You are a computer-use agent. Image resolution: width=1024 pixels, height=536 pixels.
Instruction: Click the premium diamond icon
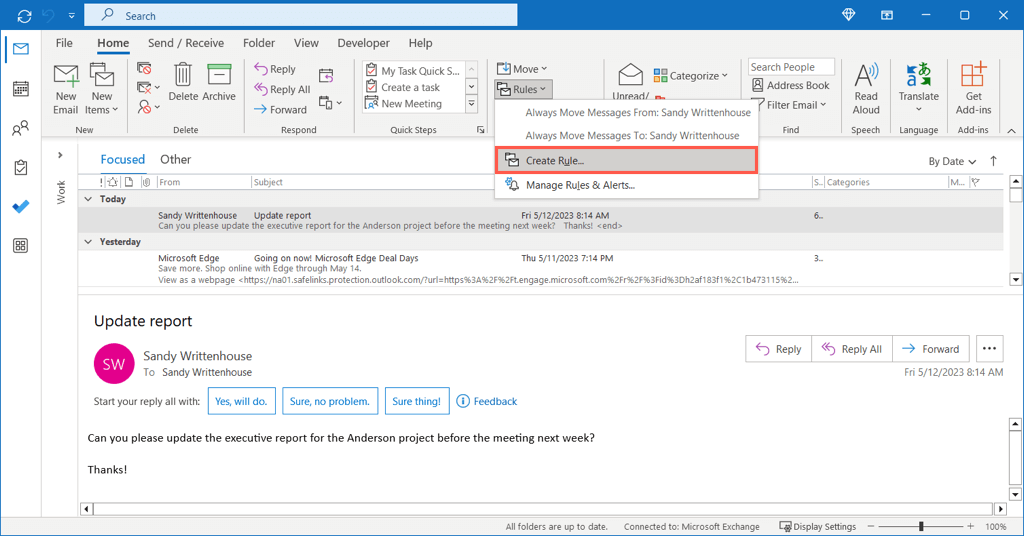848,15
